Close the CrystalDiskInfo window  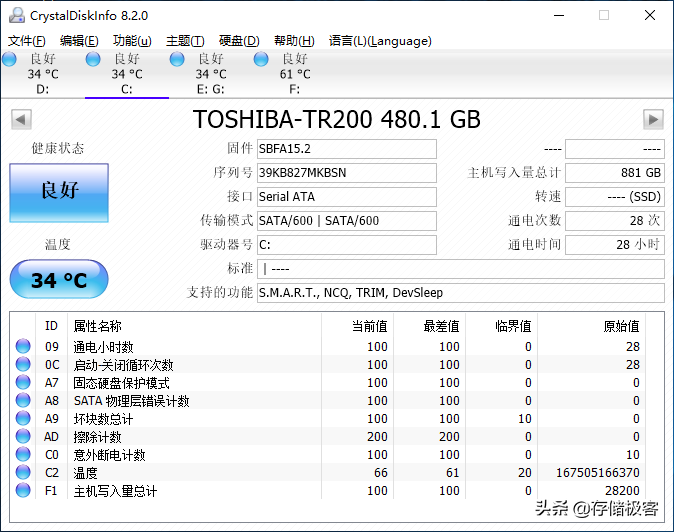[650, 15]
